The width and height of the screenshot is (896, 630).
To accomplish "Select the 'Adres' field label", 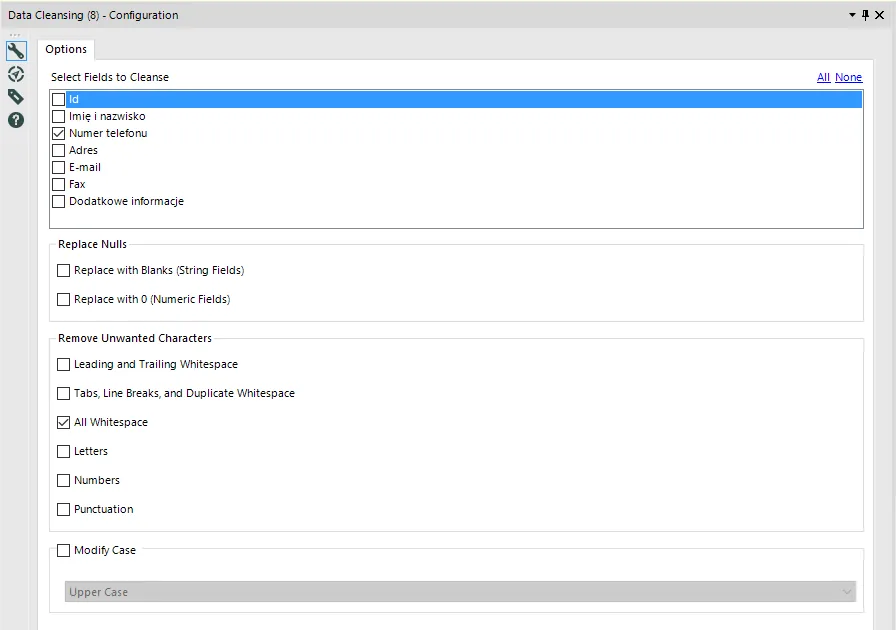I will point(83,150).
